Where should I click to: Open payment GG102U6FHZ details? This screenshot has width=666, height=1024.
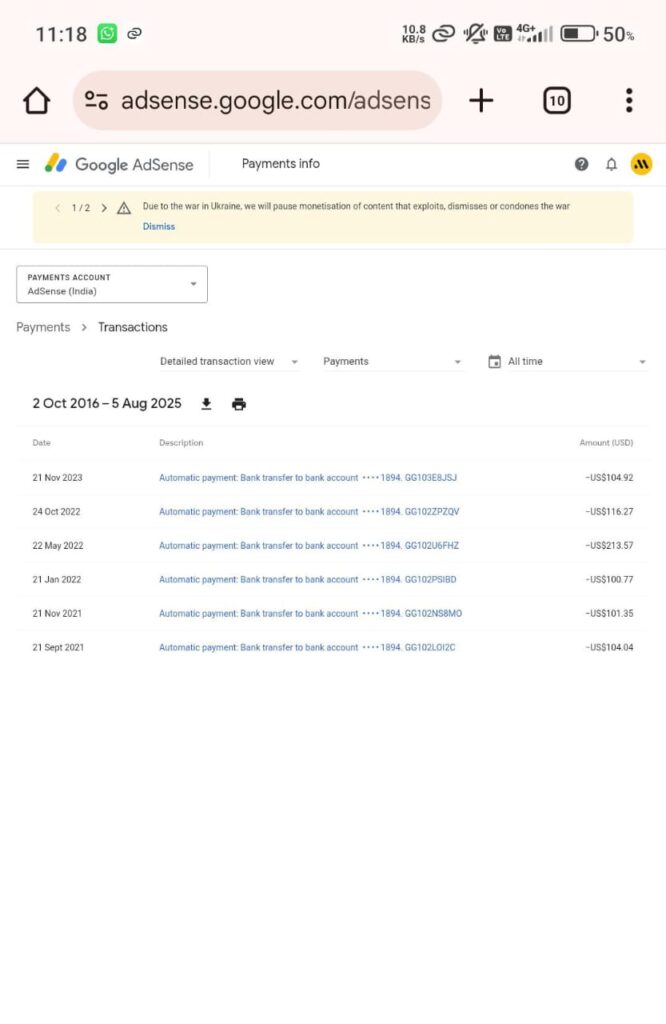click(x=309, y=545)
